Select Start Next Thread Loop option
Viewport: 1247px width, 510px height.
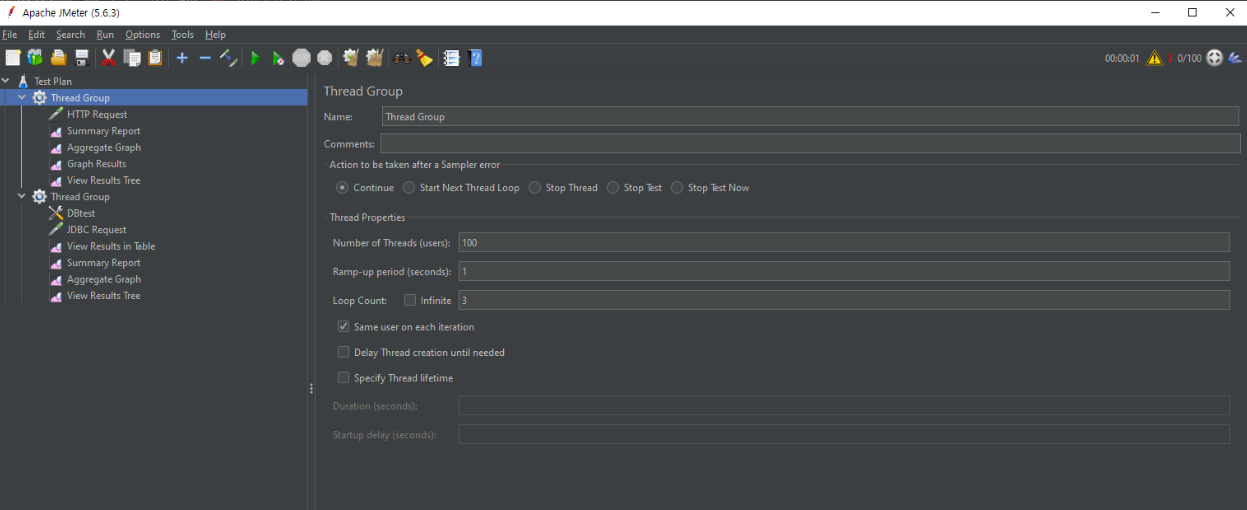click(x=409, y=187)
